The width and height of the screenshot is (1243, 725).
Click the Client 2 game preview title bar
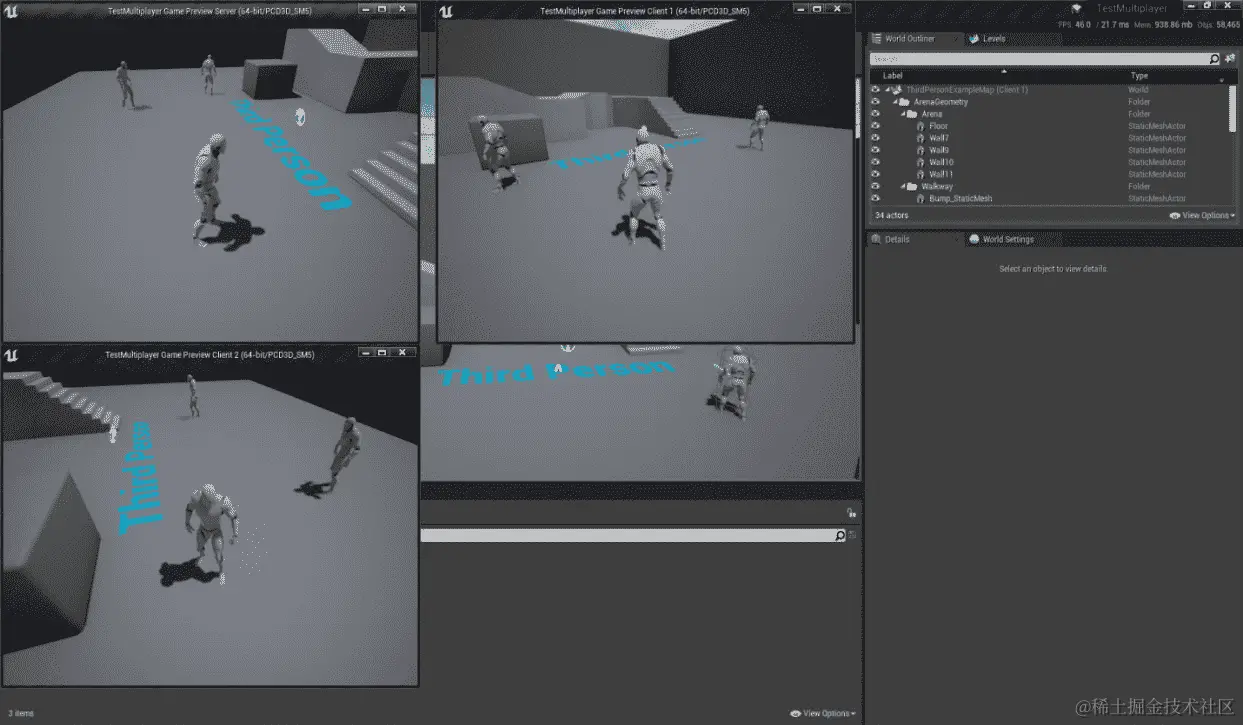209,354
